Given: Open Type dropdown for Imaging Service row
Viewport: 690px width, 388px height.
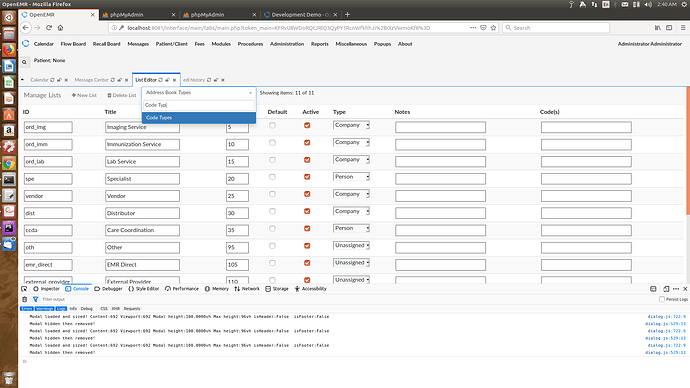Looking at the screenshot, I should click(x=351, y=125).
